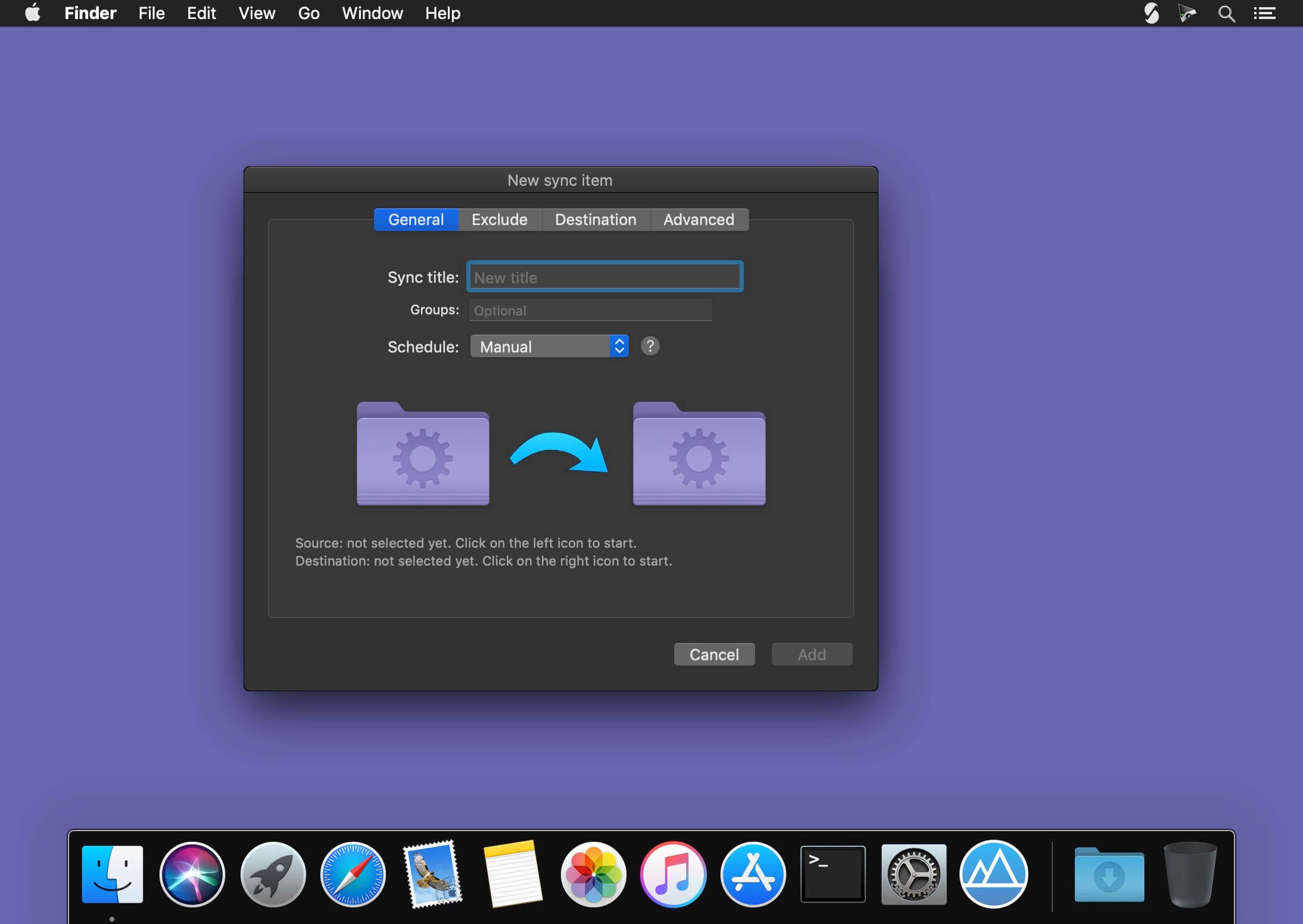Click the New title input field
This screenshot has width=1303, height=924.
(x=603, y=276)
